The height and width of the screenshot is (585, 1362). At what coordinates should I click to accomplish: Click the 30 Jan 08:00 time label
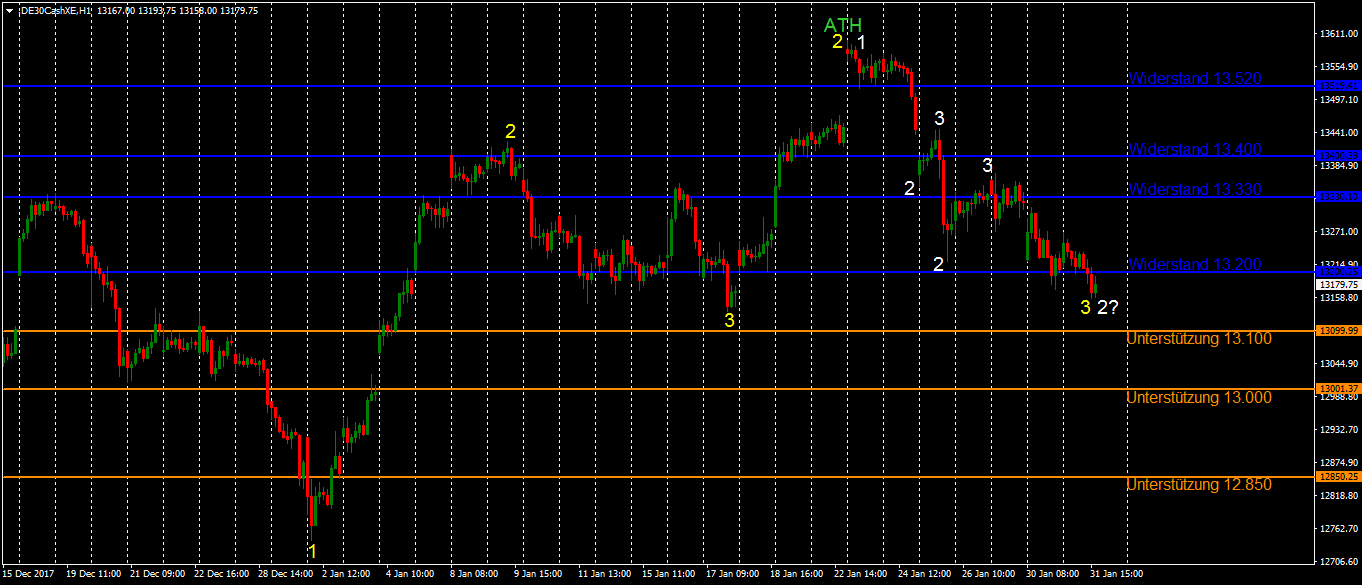point(1054,576)
